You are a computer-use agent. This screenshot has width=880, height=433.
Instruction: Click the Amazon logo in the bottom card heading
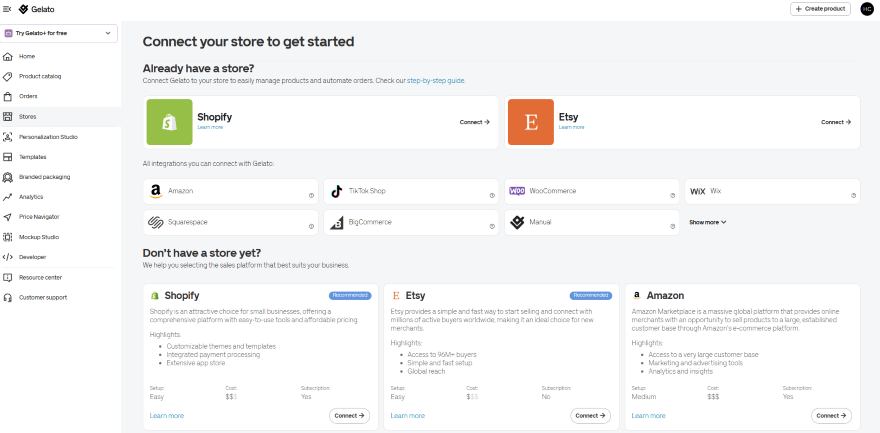[637, 296]
